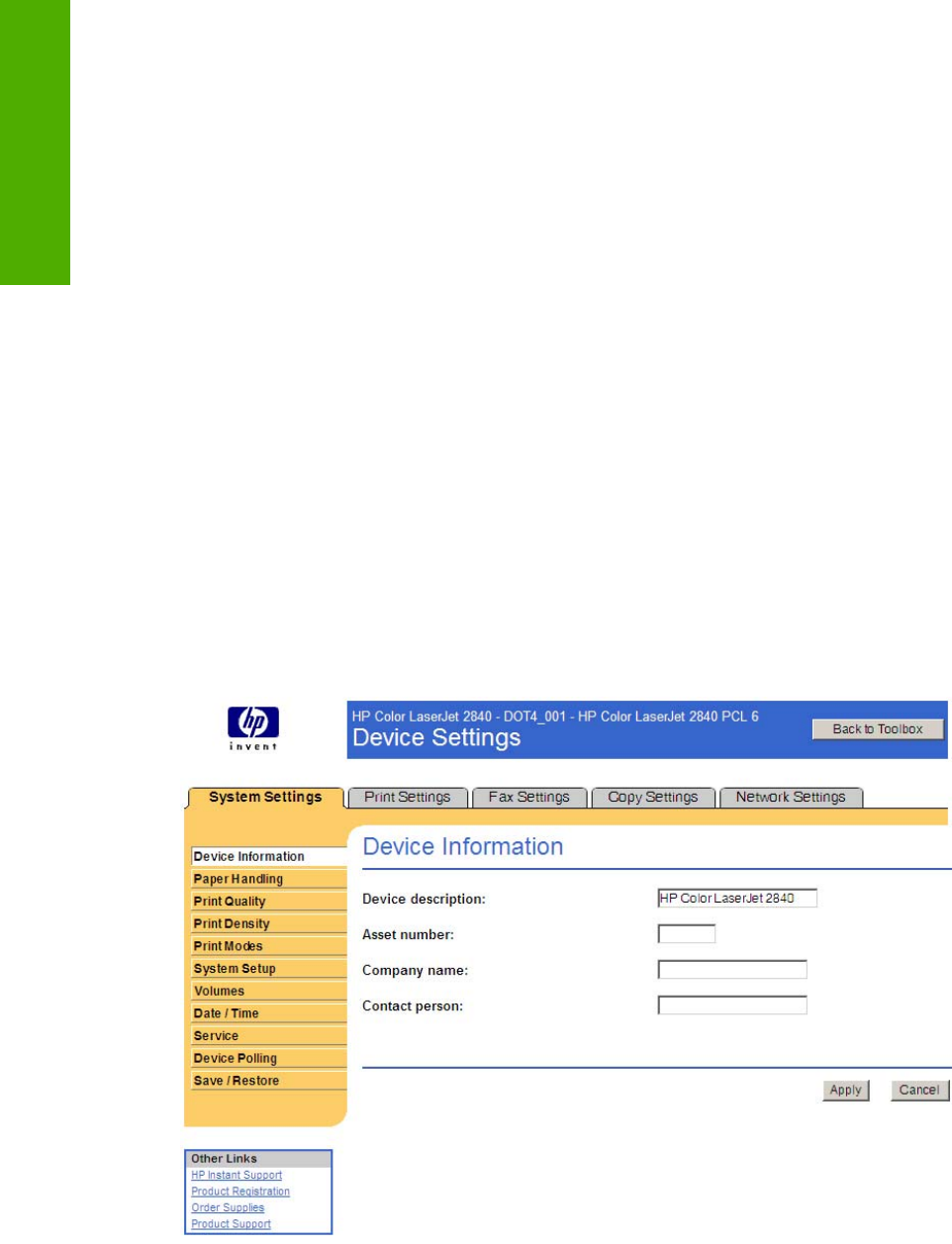
Task: Click the 'Device description:' label
Action: [425, 900]
